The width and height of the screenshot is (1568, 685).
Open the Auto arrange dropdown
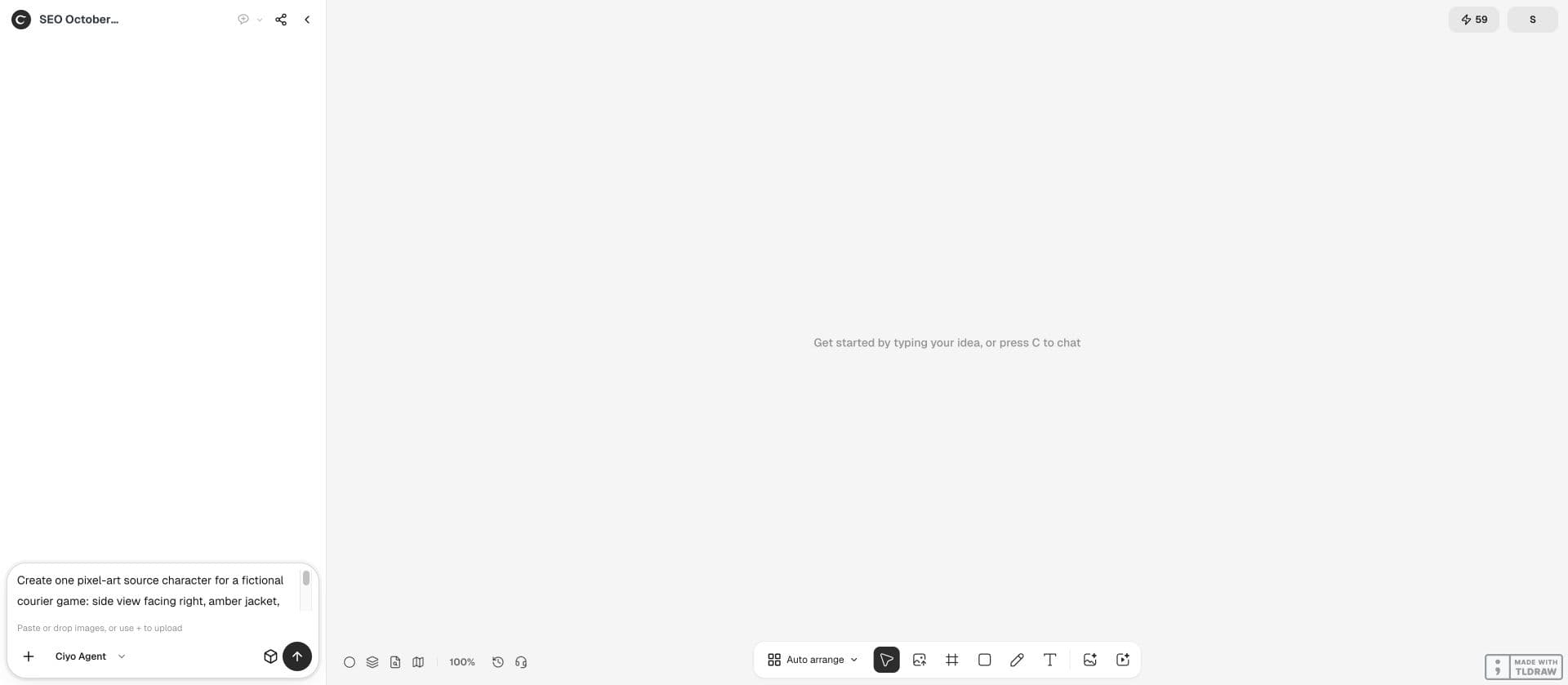pos(813,660)
